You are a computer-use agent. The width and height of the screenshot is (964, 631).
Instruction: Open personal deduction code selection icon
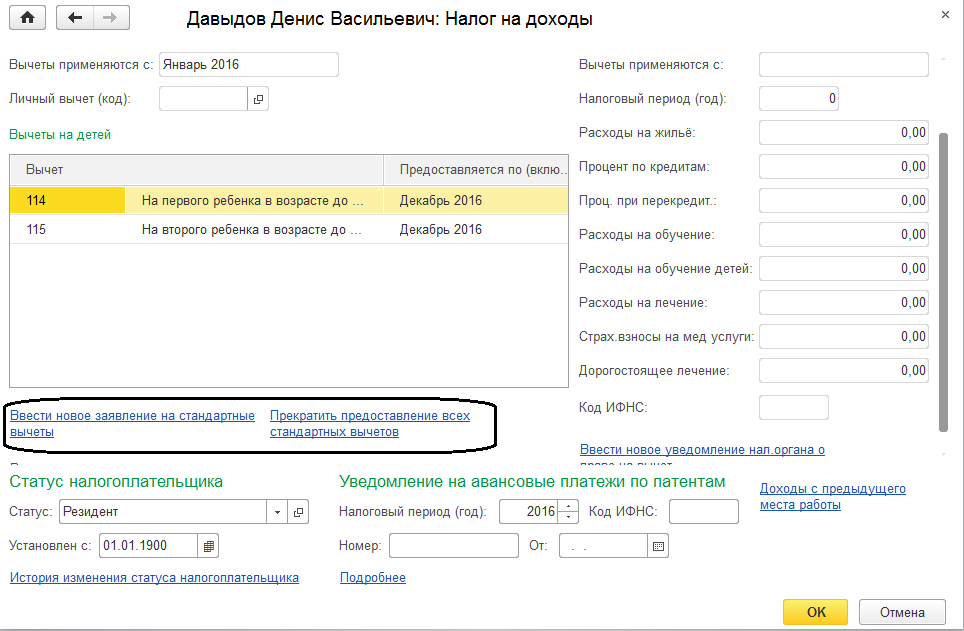(258, 99)
